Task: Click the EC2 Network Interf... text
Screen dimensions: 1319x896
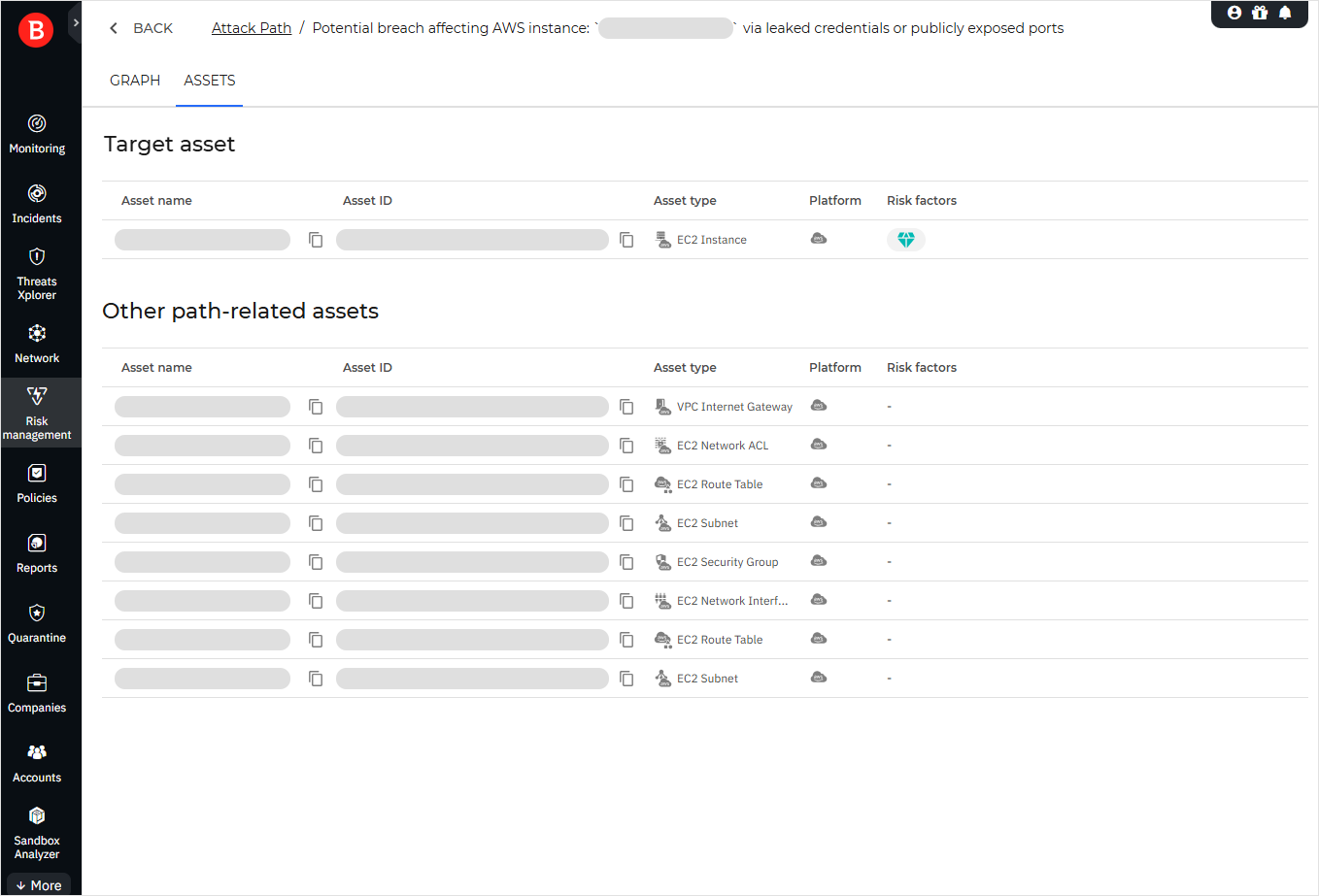Action: click(732, 601)
